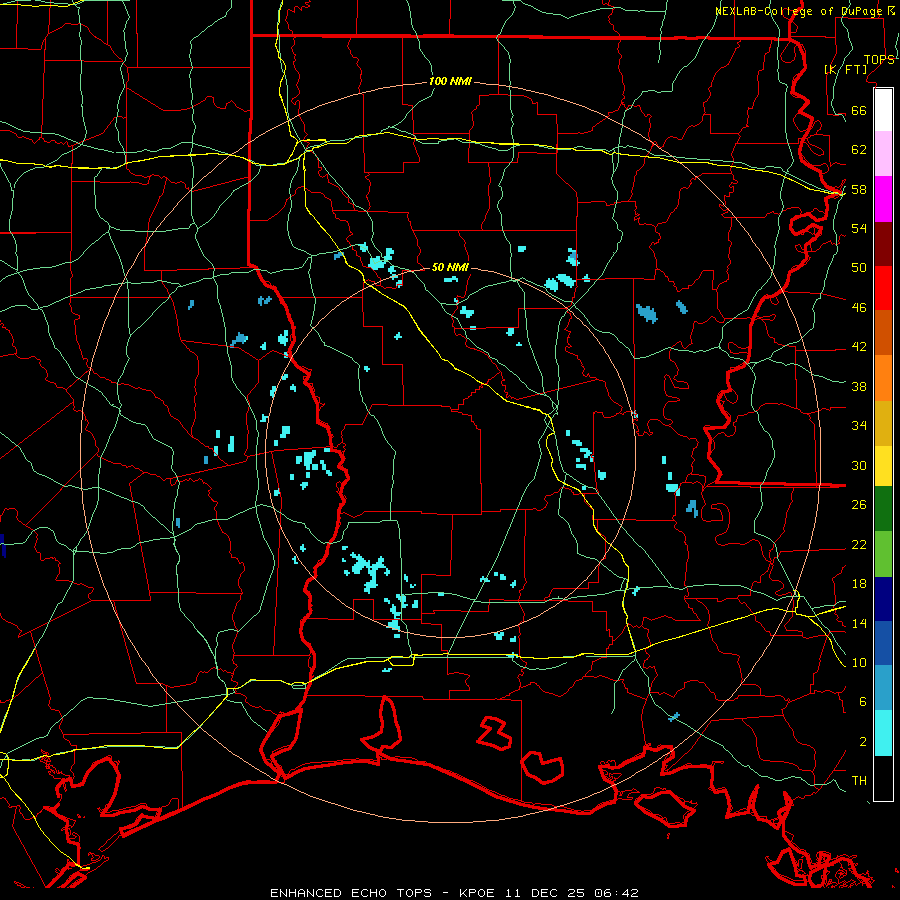The image size is (900, 900).
Task: Click the legend value "58"
Action: click(x=859, y=189)
